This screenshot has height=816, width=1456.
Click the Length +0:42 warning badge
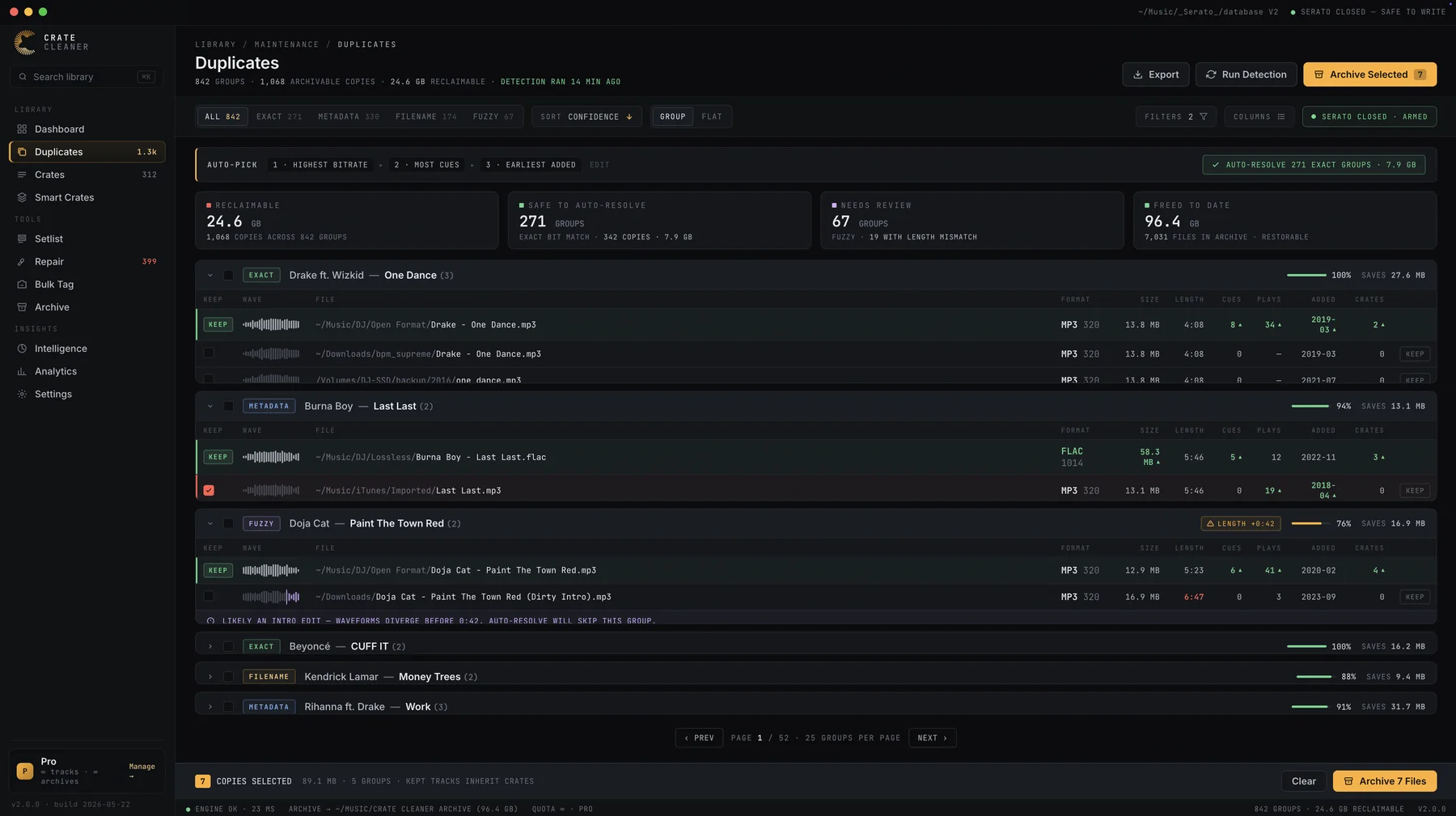1240,523
